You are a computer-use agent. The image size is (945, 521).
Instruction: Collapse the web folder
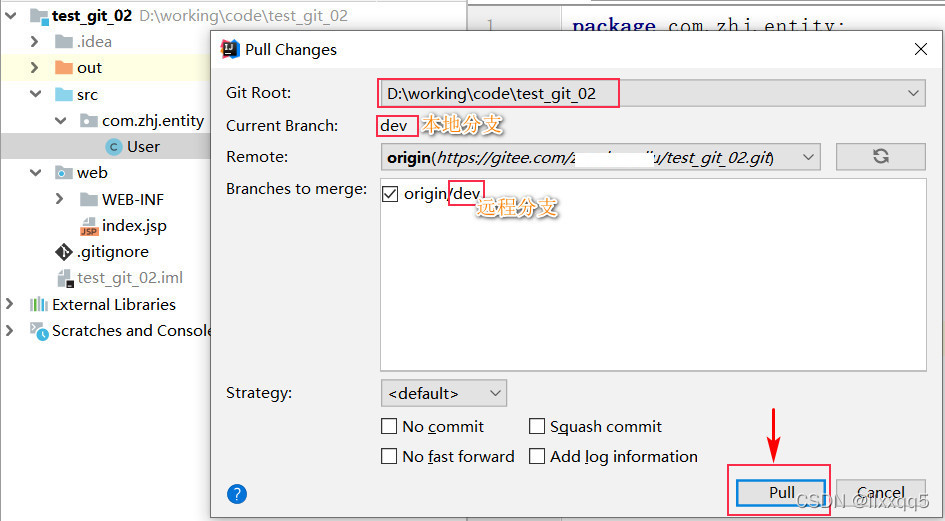pos(36,173)
